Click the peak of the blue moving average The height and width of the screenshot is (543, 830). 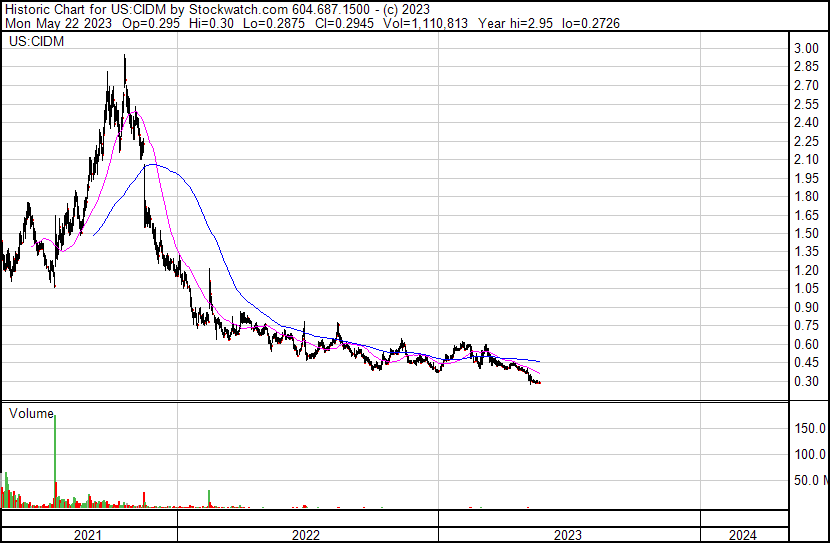[x=150, y=165]
